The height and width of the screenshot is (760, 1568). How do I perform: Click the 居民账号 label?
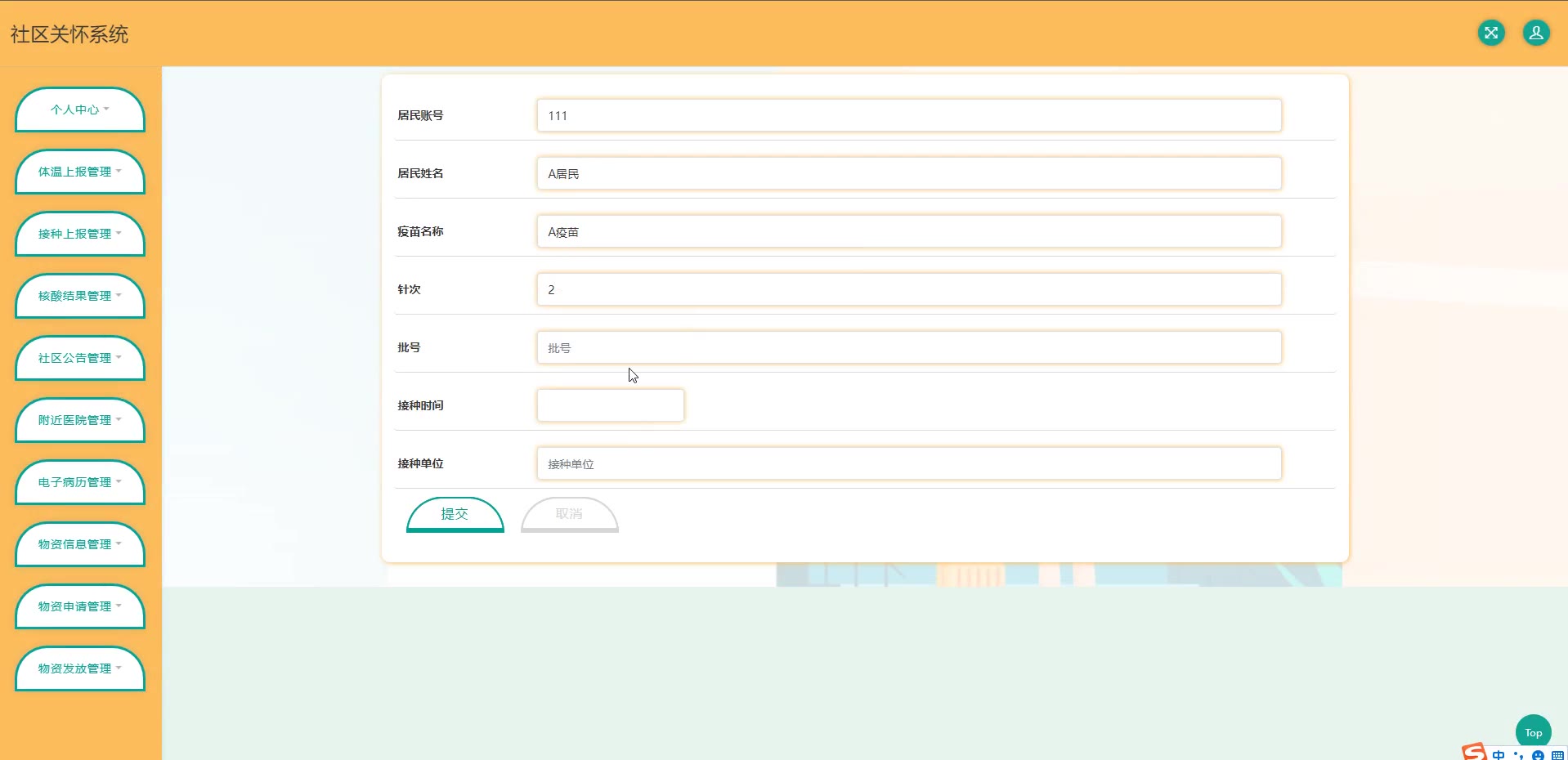click(420, 115)
